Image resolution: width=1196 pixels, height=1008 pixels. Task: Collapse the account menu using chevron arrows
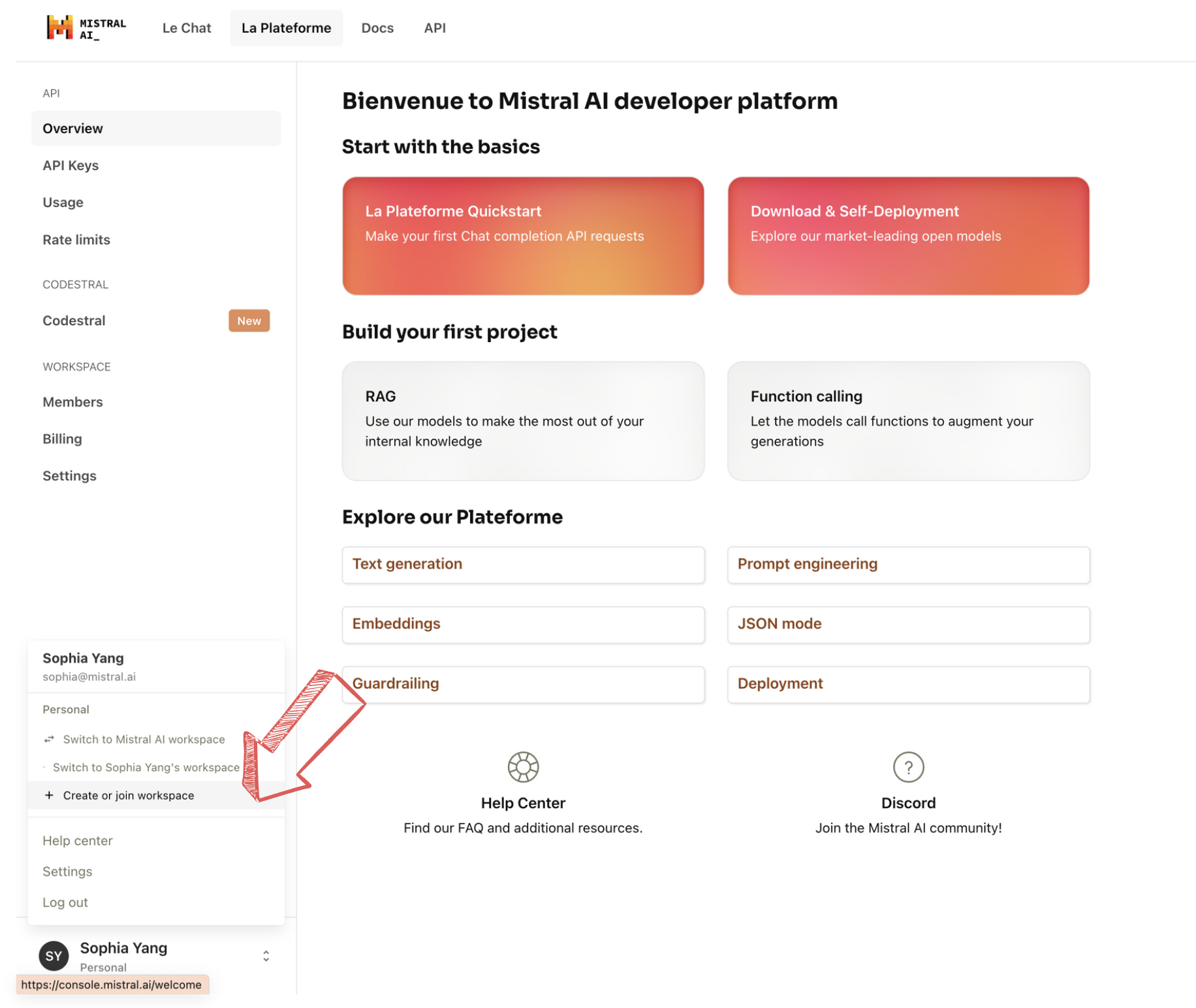tap(266, 956)
